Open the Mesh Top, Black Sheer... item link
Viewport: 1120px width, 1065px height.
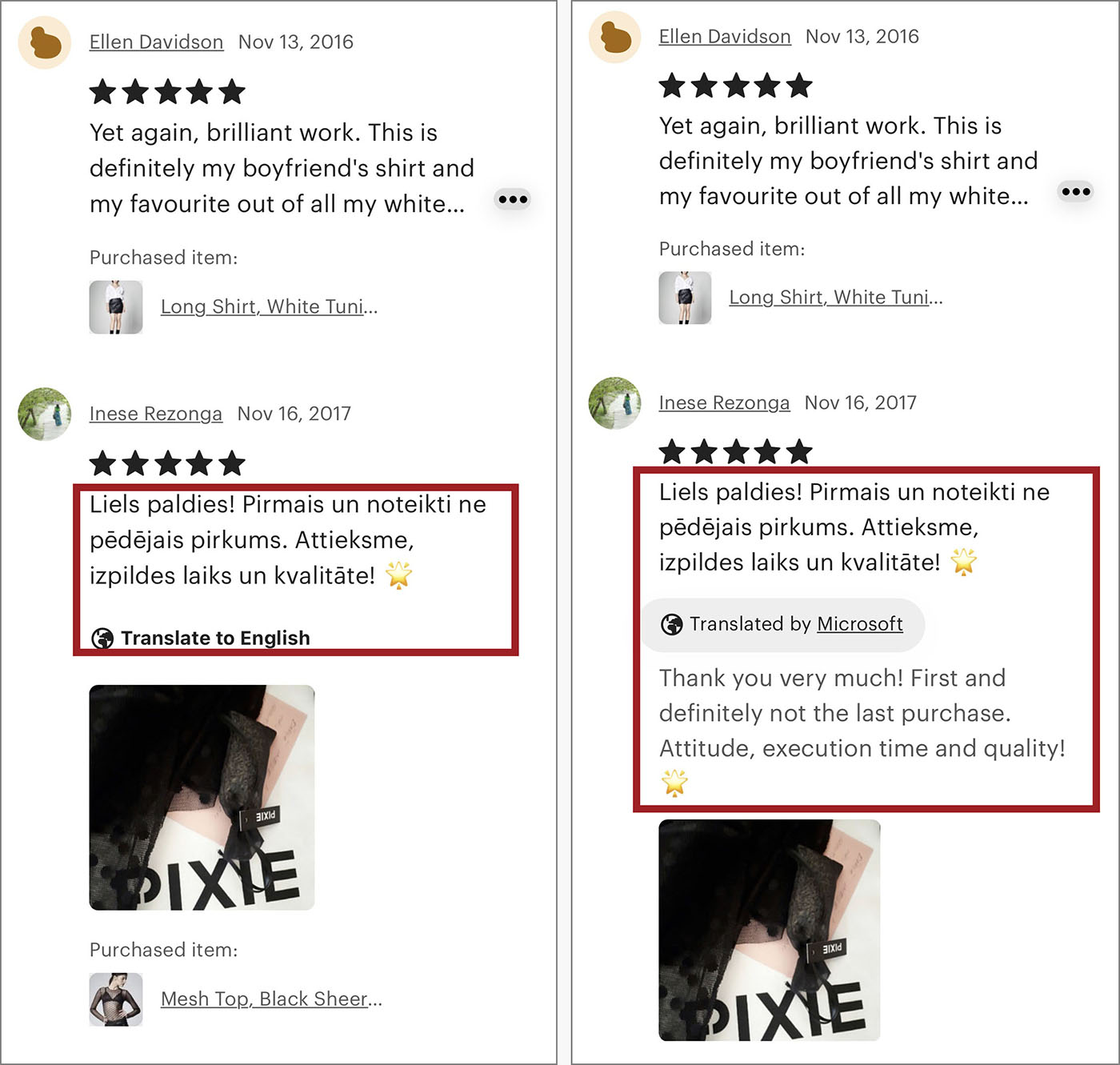click(x=272, y=999)
